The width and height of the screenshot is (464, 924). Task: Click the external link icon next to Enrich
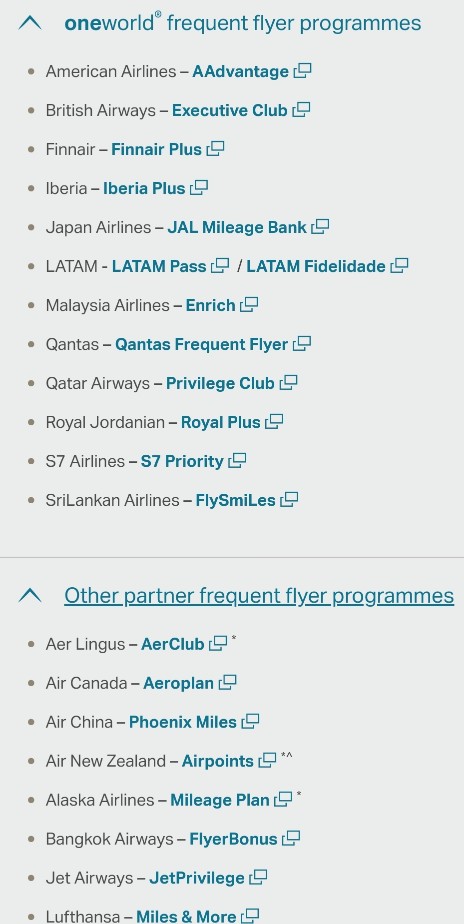click(249, 305)
